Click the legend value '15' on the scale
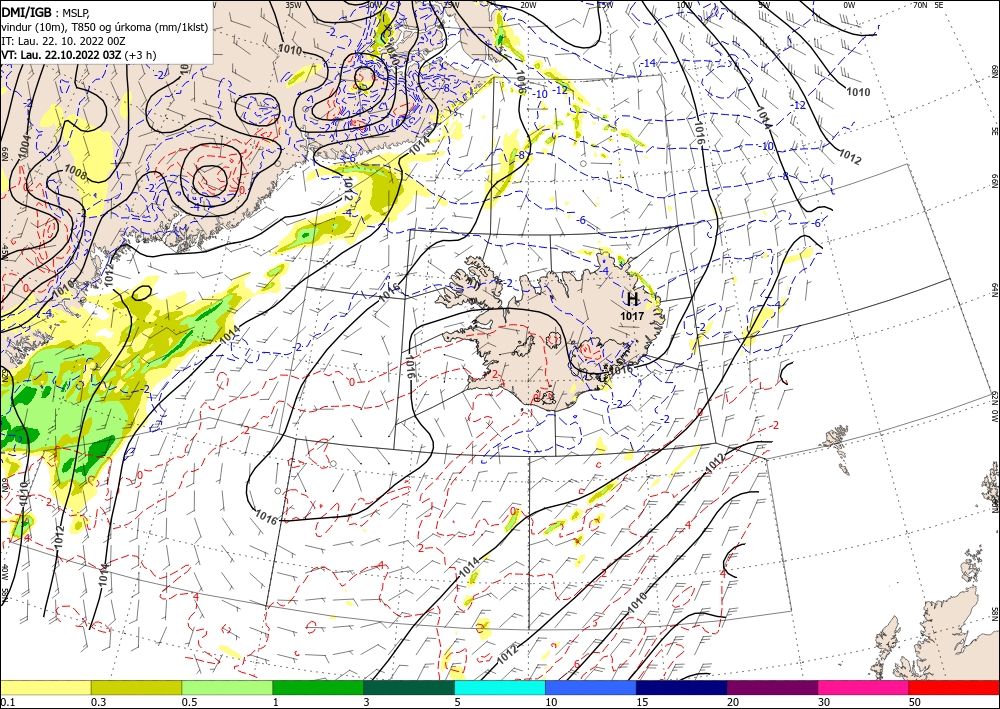 [x=642, y=702]
